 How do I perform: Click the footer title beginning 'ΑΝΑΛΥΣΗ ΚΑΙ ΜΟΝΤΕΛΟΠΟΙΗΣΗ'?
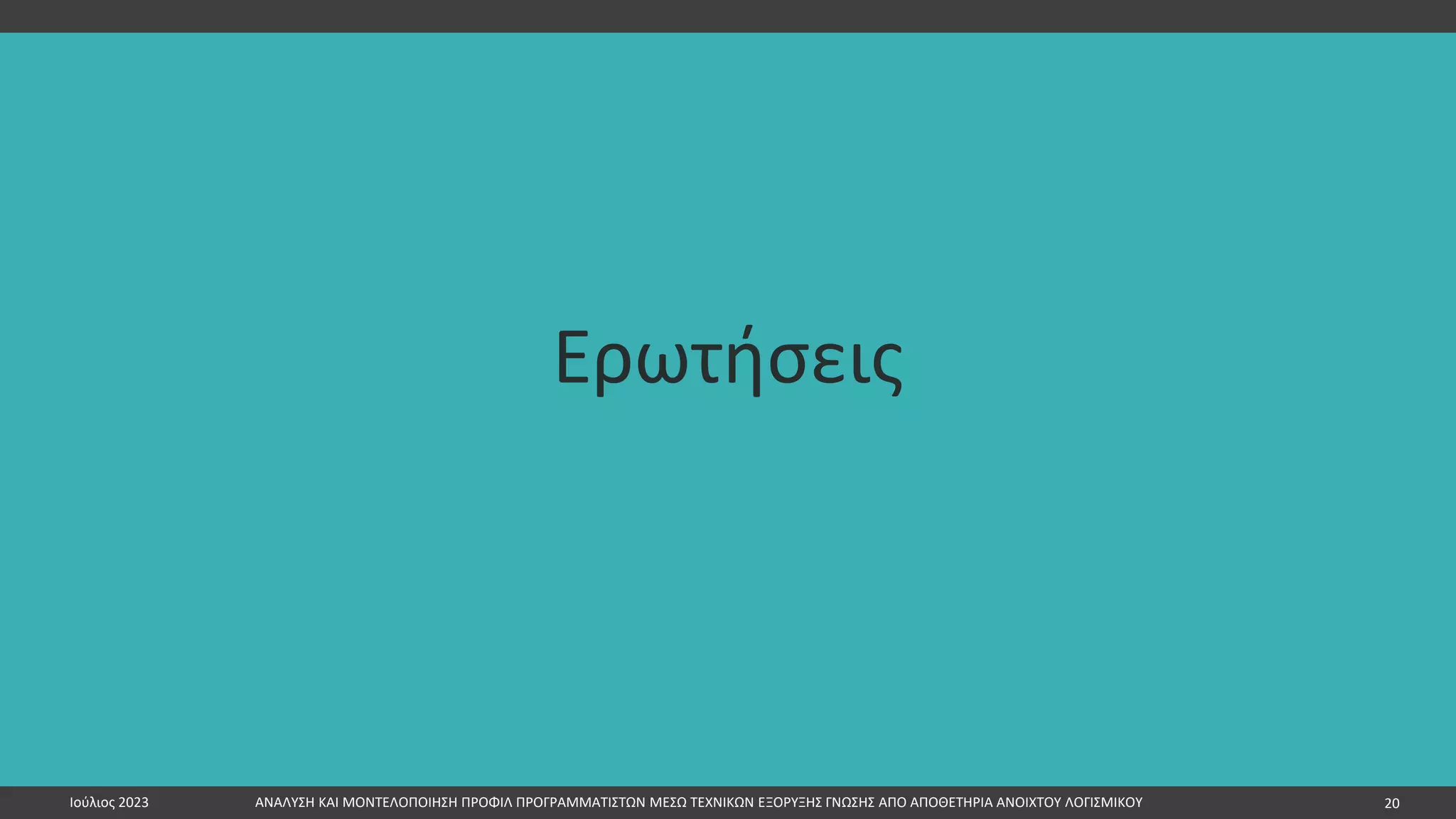[x=699, y=803]
